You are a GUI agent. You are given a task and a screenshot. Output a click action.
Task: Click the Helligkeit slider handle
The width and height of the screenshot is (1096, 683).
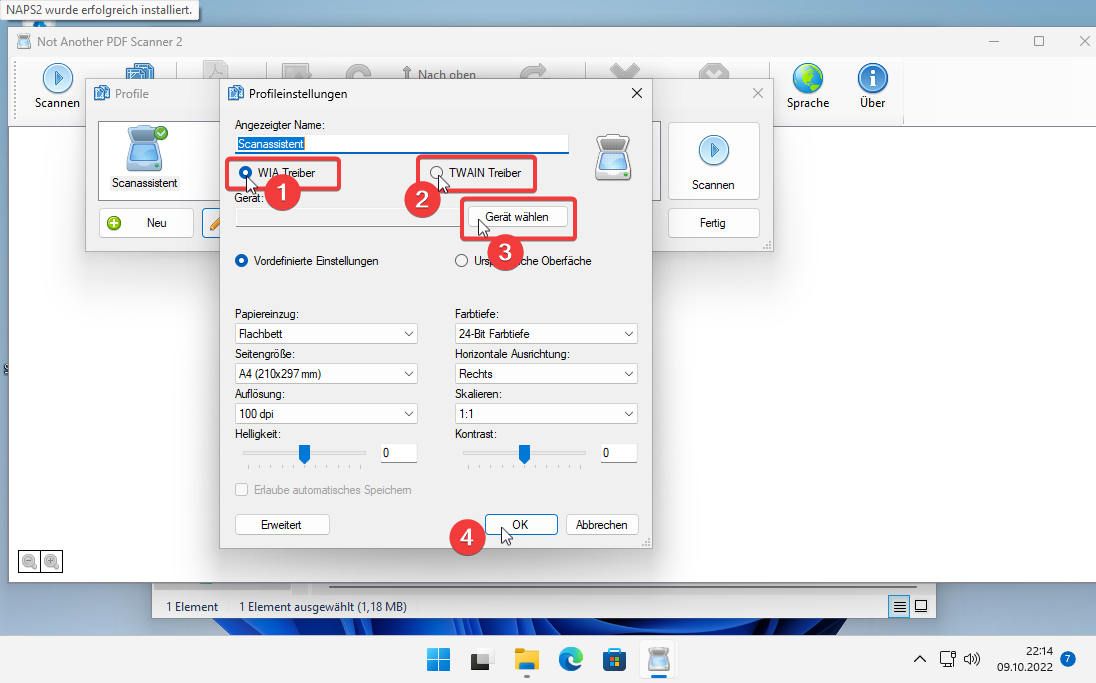[304, 454]
